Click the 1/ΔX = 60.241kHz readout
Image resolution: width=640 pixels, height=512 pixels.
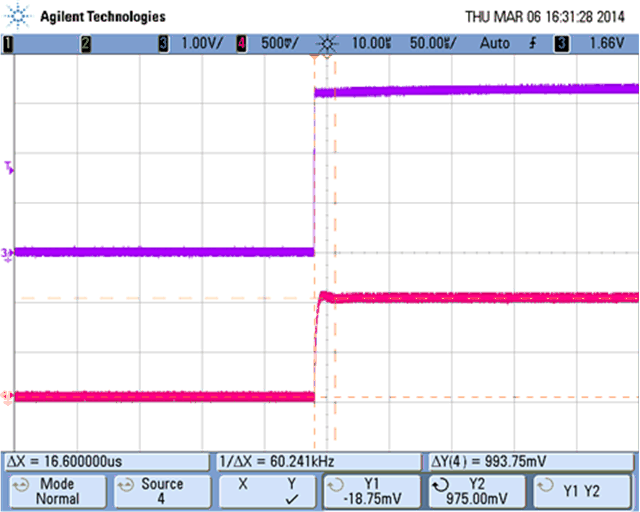(272, 461)
